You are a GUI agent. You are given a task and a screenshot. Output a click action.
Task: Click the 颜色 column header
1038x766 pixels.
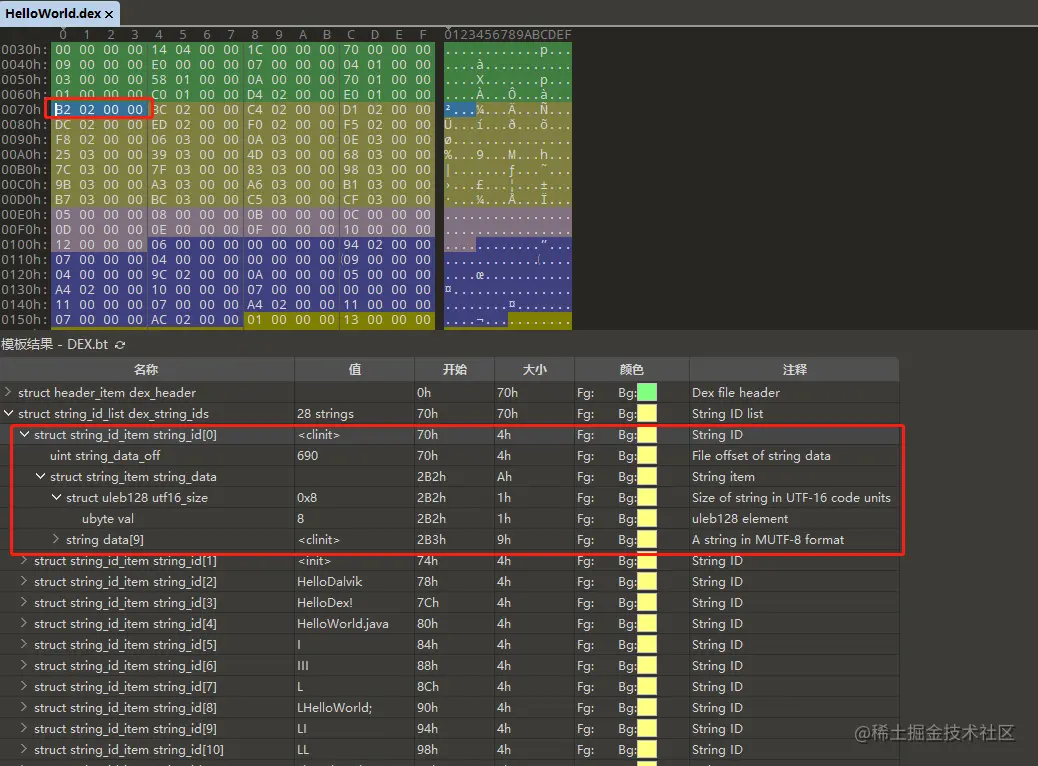point(632,369)
